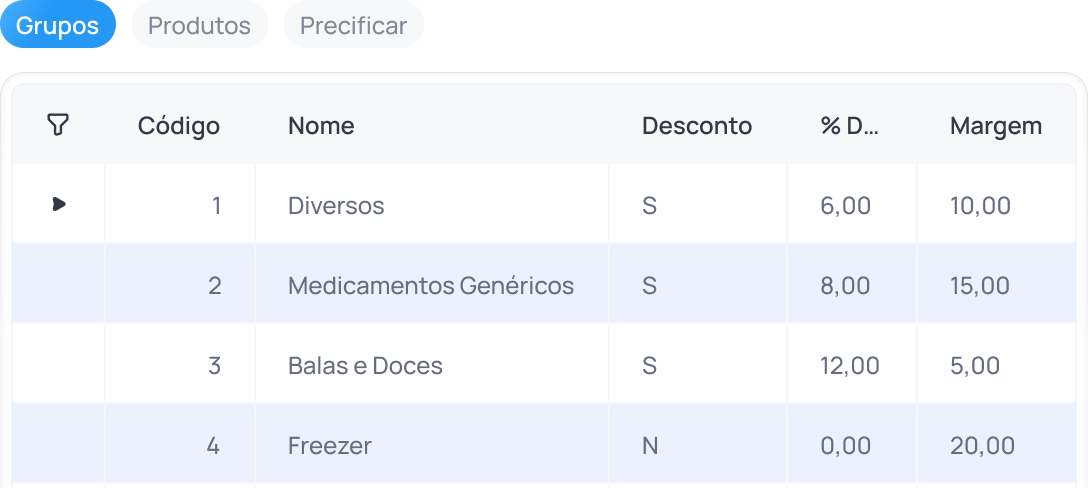1088x488 pixels.
Task: Select the Freezer group row
Action: coord(330,446)
